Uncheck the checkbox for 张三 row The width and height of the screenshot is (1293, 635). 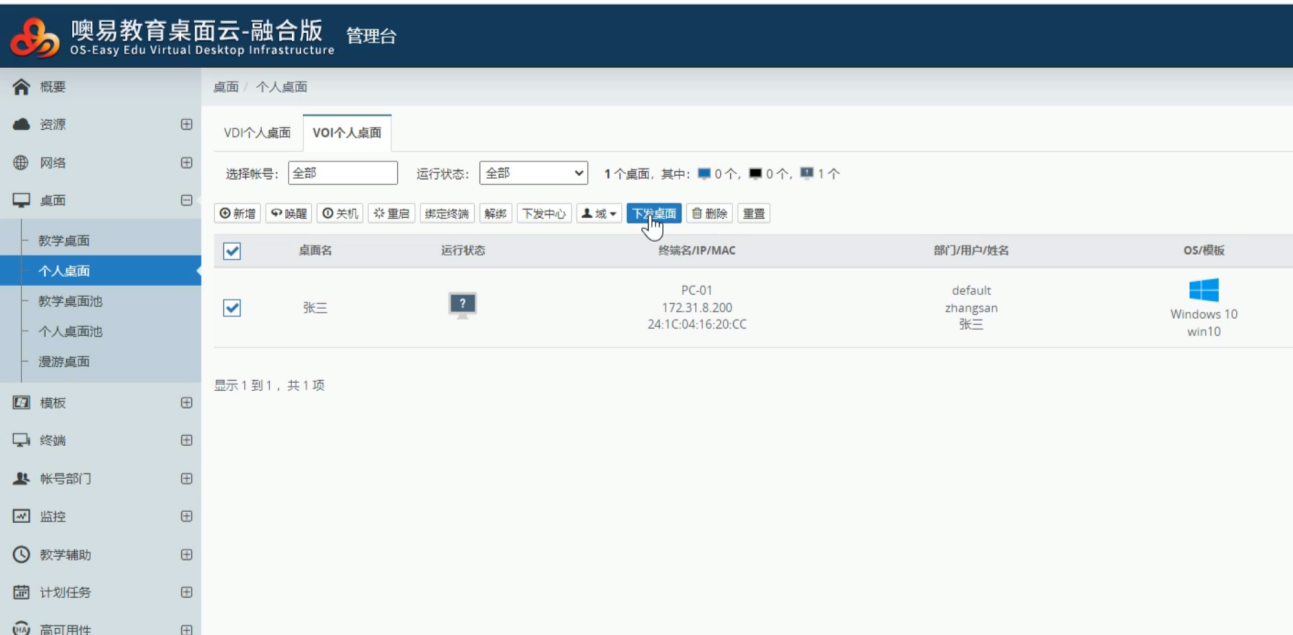pyautogui.click(x=232, y=308)
